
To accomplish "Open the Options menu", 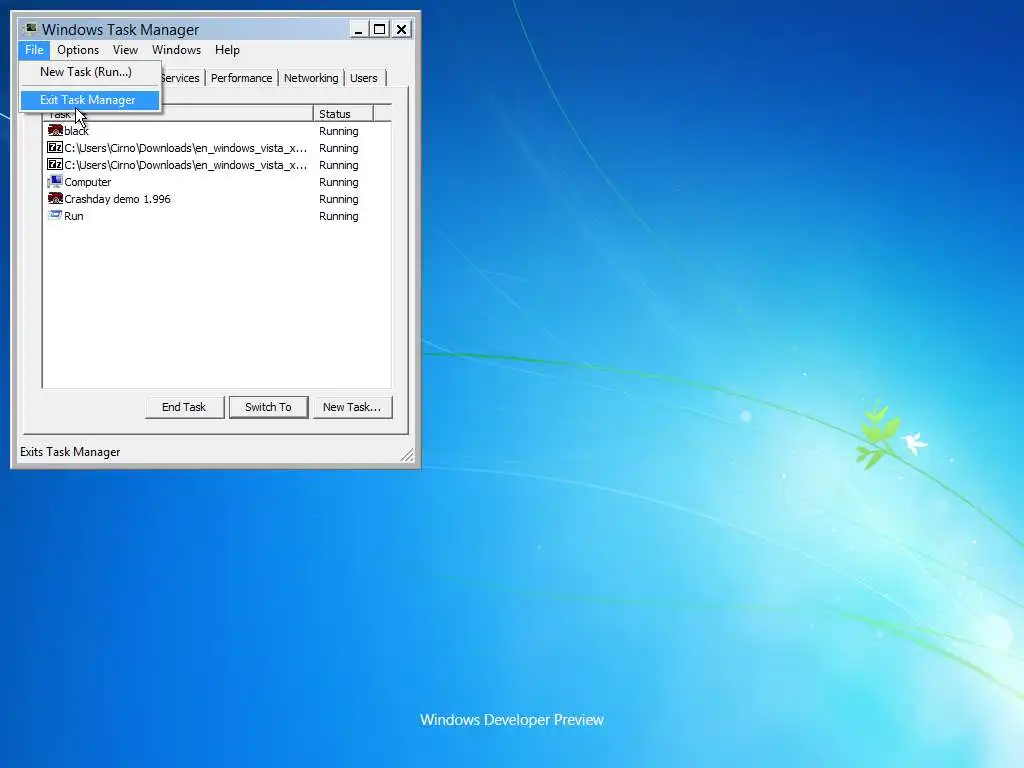I will pyautogui.click(x=78, y=50).
